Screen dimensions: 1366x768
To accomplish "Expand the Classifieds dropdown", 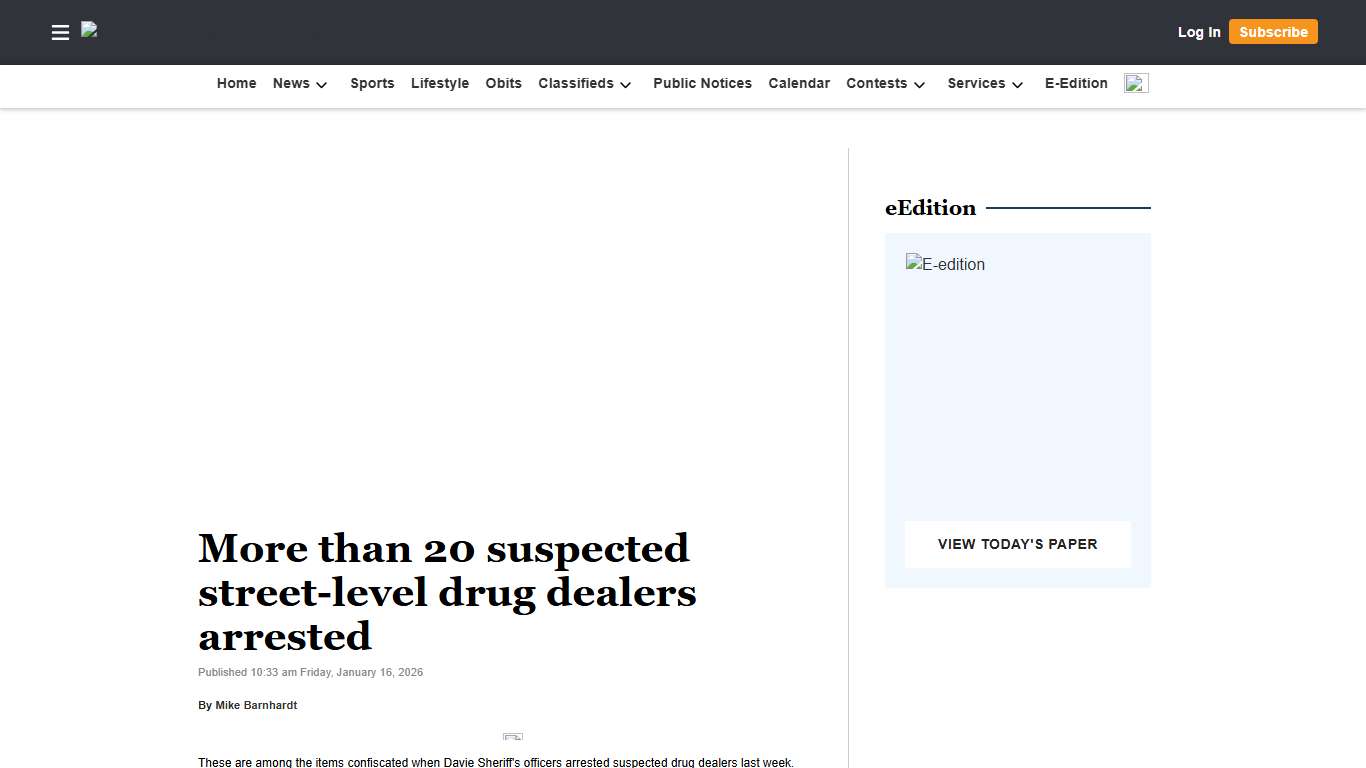I will tap(584, 84).
